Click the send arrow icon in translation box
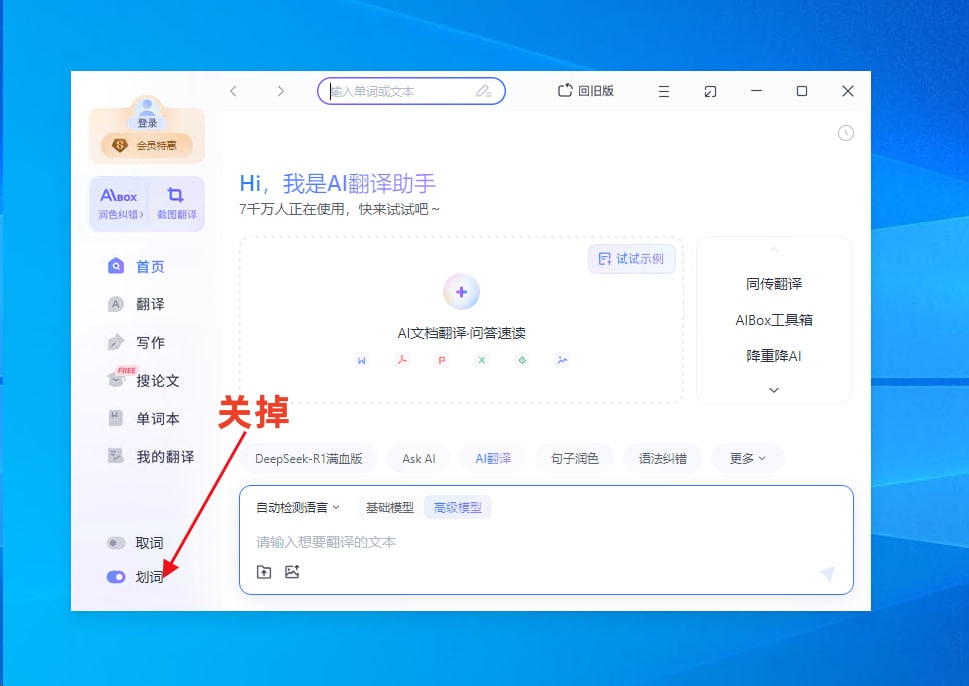Screen dimensions: 969x686 (827, 573)
